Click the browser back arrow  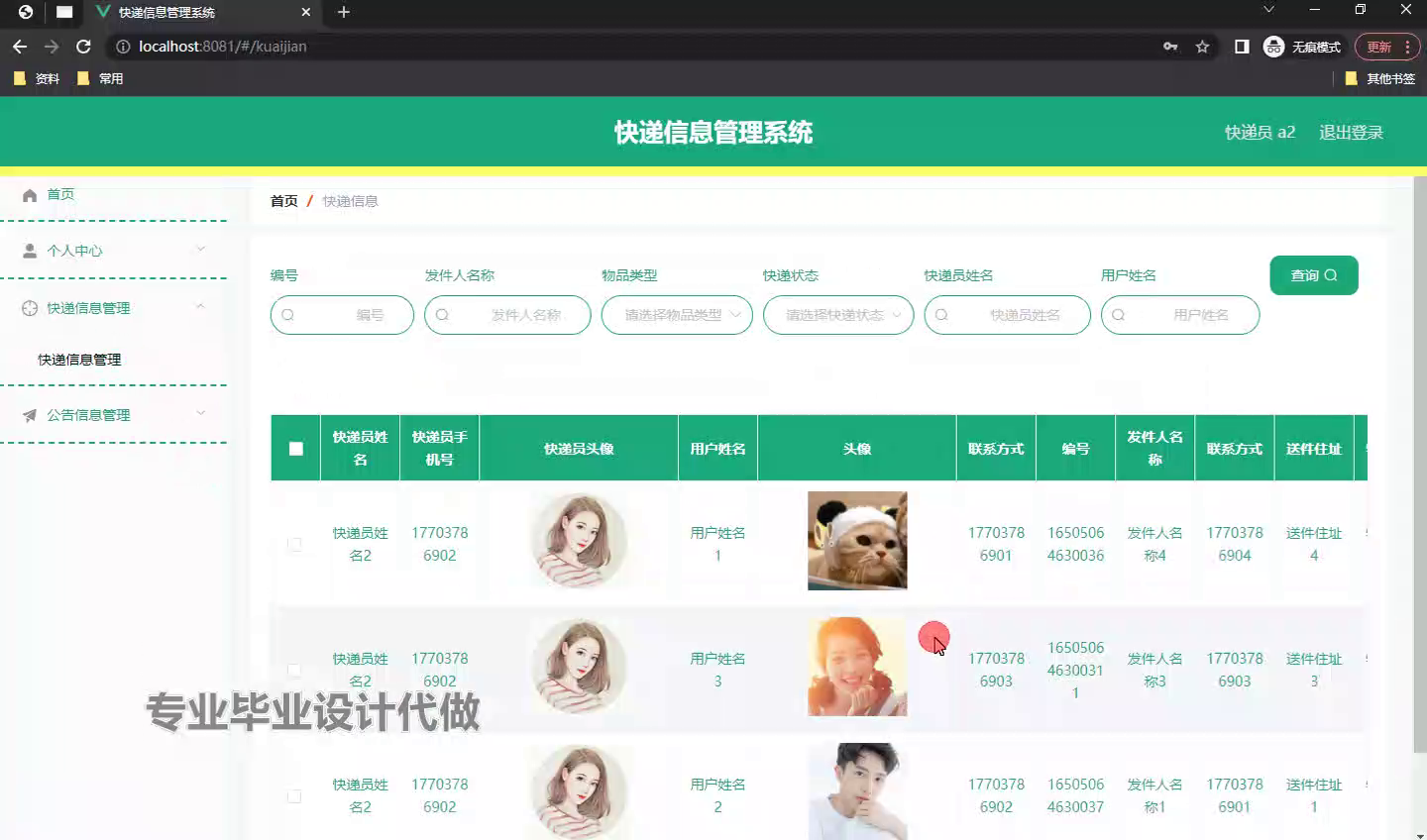(x=20, y=47)
